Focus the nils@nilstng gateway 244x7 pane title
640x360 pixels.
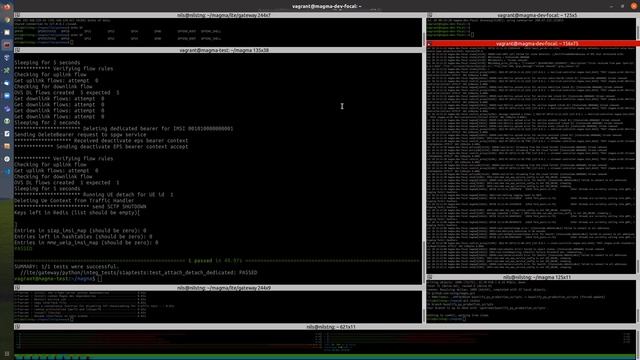tap(224, 15)
